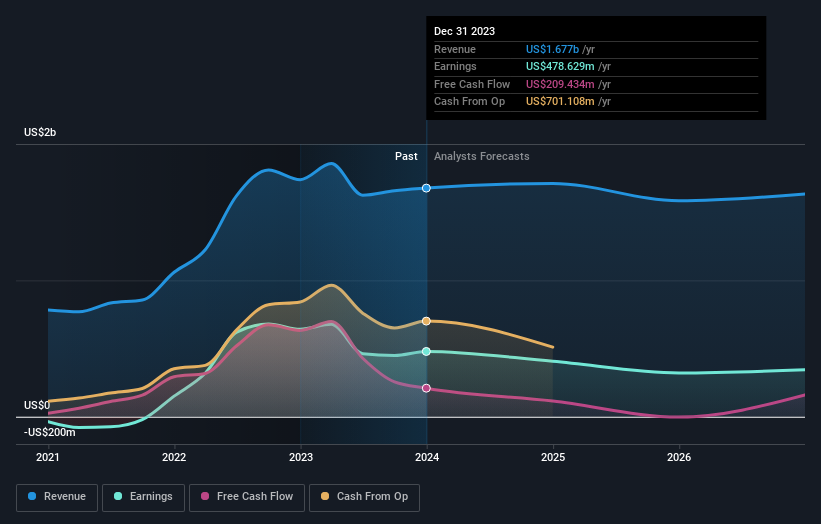Click the Past label on the chart
This screenshot has height=524, width=821.
pyautogui.click(x=406, y=156)
